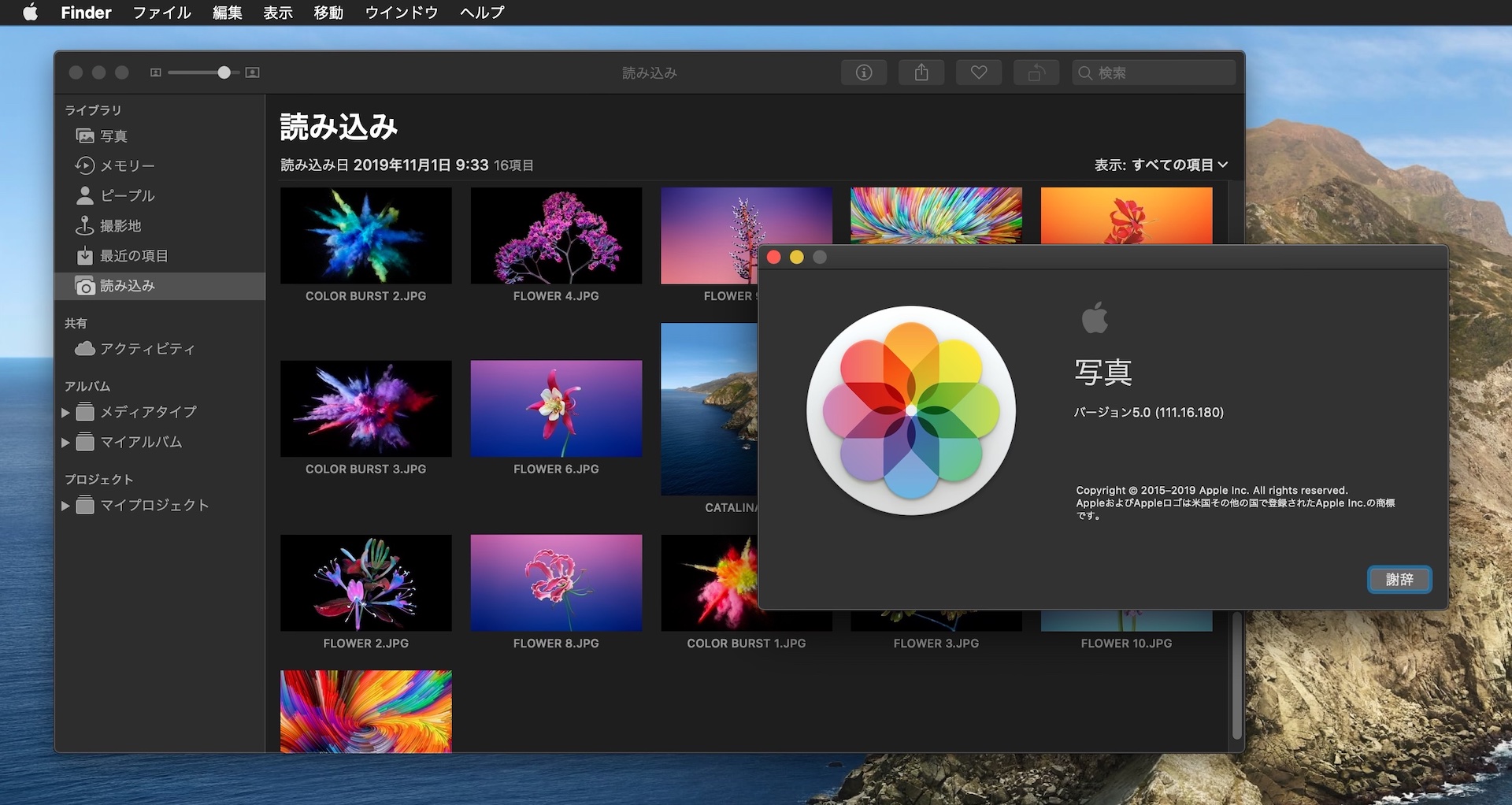Viewport: 1512px width, 805px height.
Task: Click the rotate icon in Photos toolbar
Action: tap(1036, 72)
